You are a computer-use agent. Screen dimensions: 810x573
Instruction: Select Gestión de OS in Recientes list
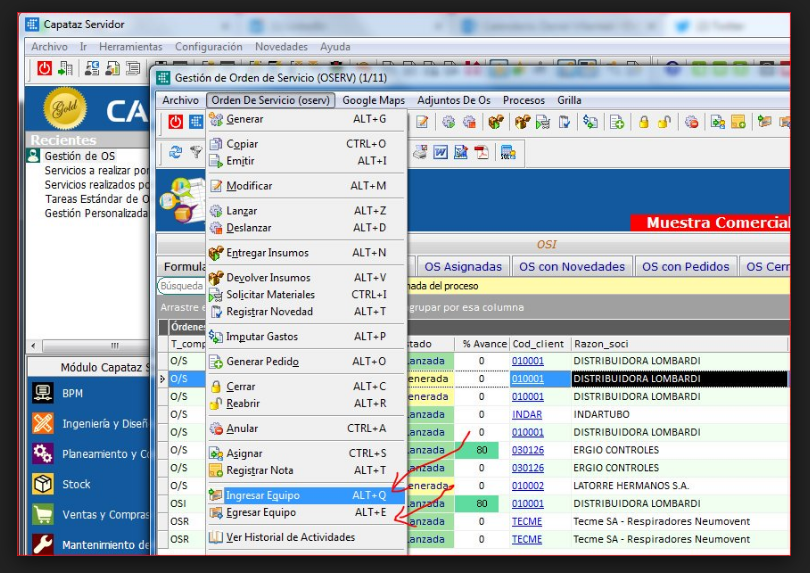(80, 156)
